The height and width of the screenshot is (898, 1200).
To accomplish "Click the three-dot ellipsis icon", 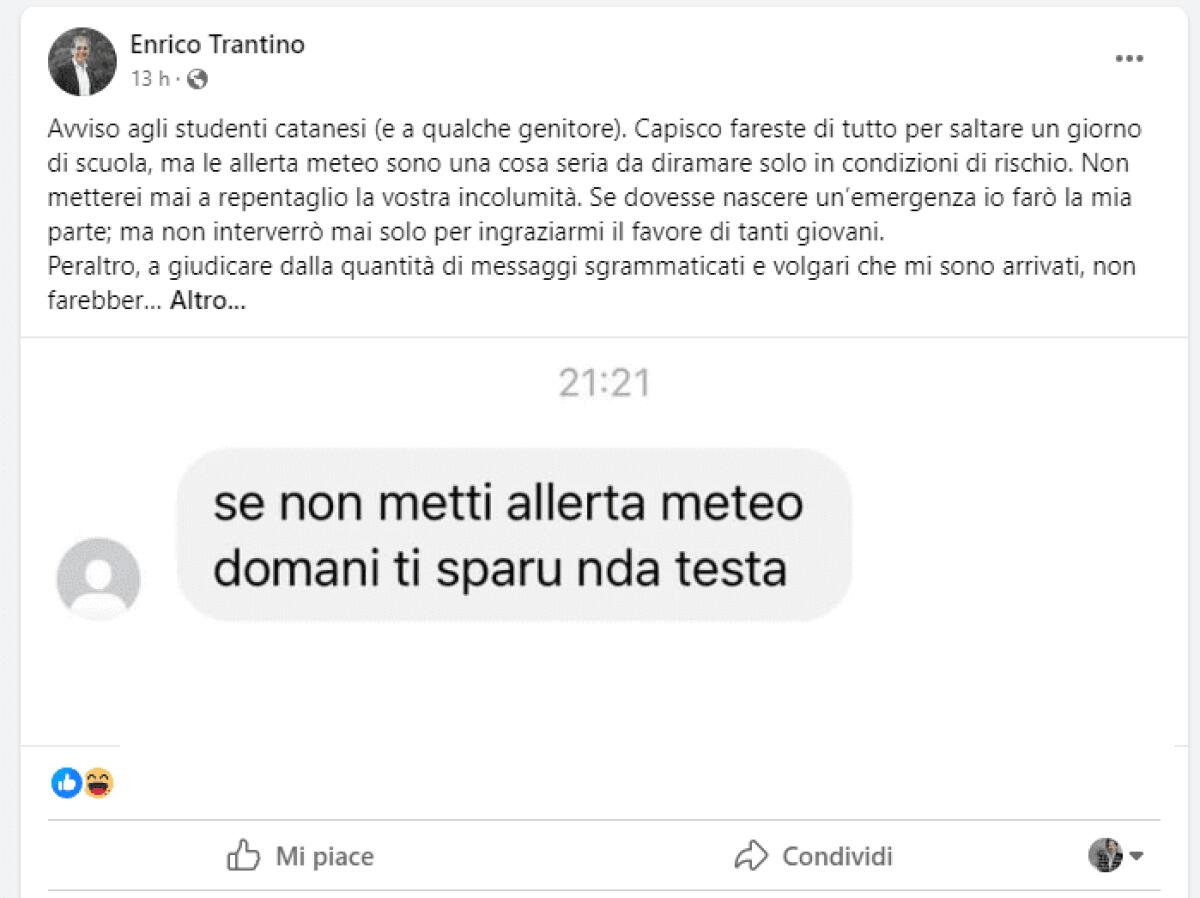I will click(x=1130, y=58).
